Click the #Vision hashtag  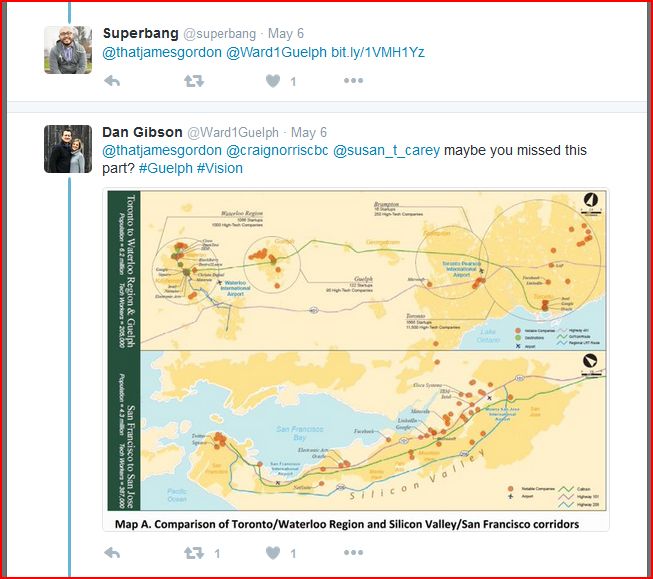click(219, 168)
